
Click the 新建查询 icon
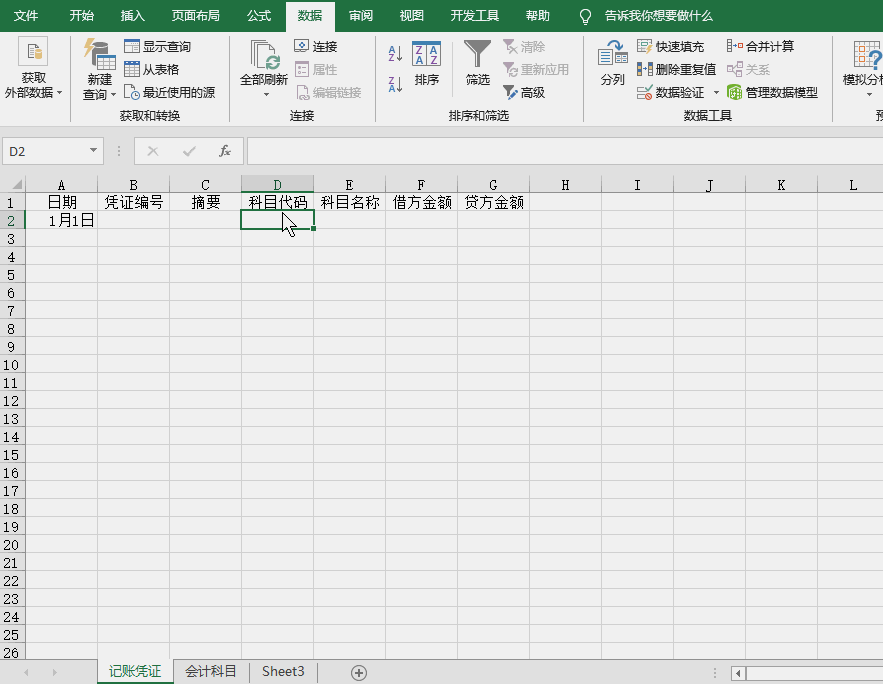(x=100, y=54)
